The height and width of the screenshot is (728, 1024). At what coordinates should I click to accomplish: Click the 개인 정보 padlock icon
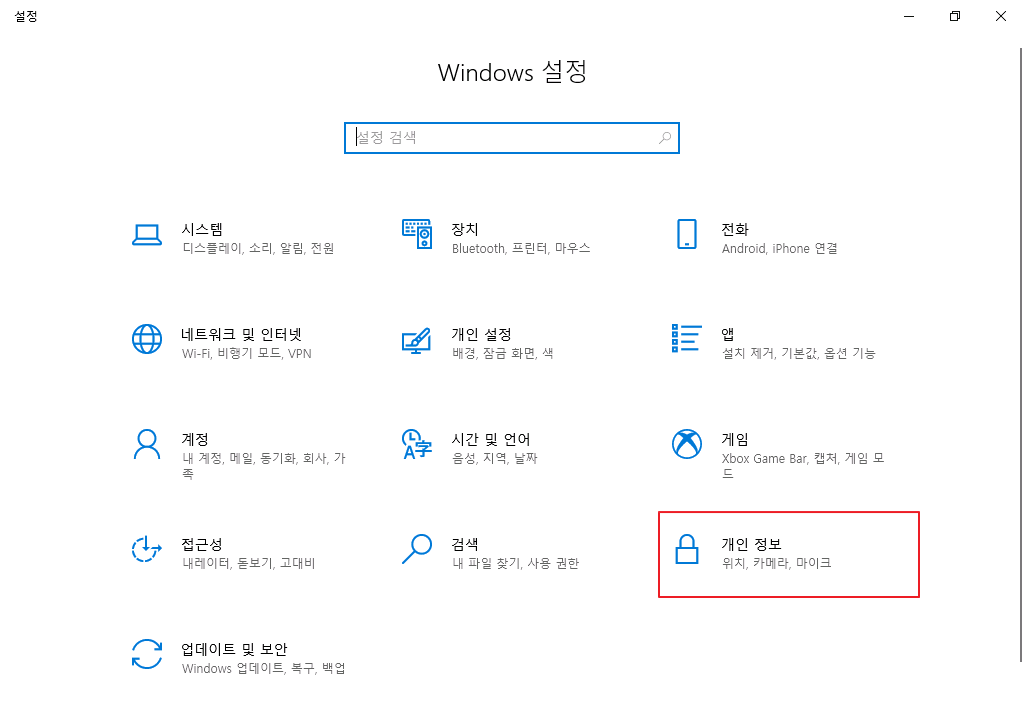(x=686, y=549)
